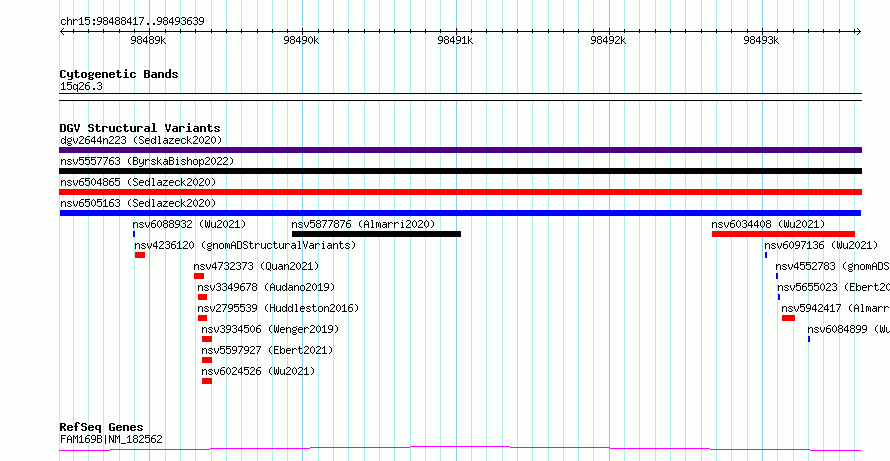Image resolution: width=890 pixels, height=461 pixels.
Task: Click the 15q26.3 cytogenetic band bar
Action: point(460,97)
